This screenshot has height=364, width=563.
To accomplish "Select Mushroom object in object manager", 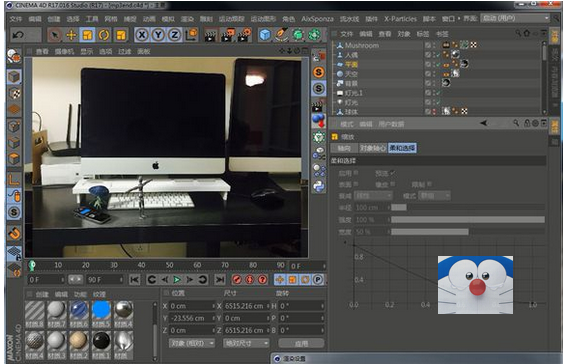I will point(362,46).
